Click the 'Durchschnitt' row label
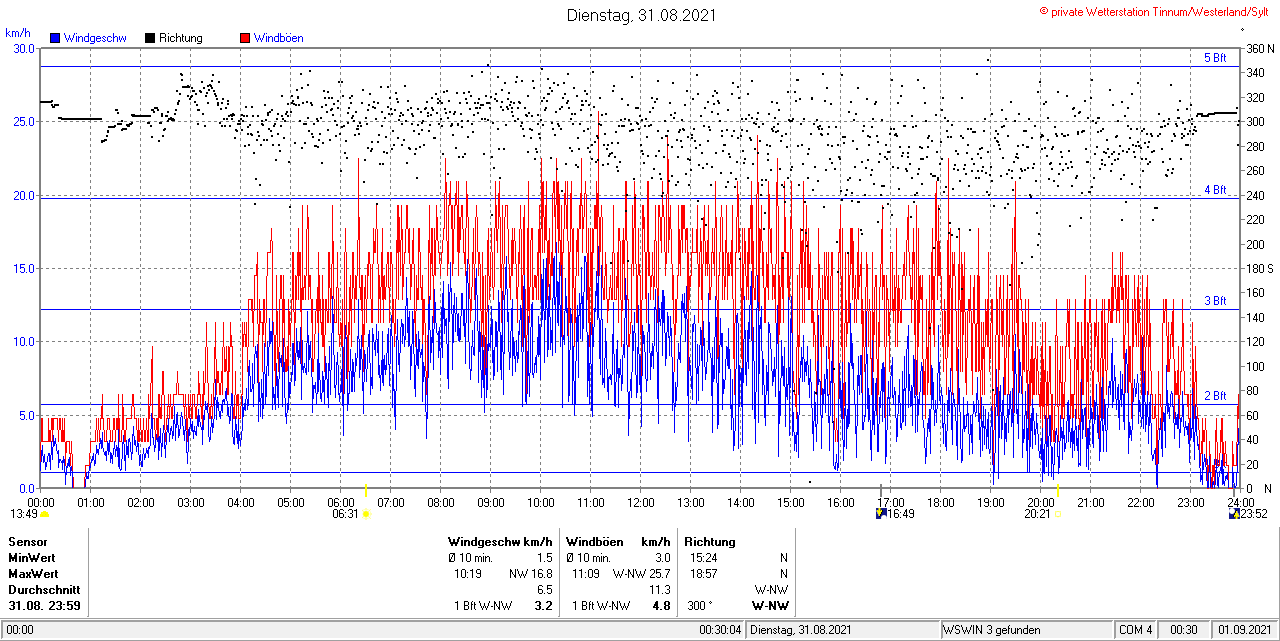Image resolution: width=1280 pixels, height=641 pixels. coord(44,590)
